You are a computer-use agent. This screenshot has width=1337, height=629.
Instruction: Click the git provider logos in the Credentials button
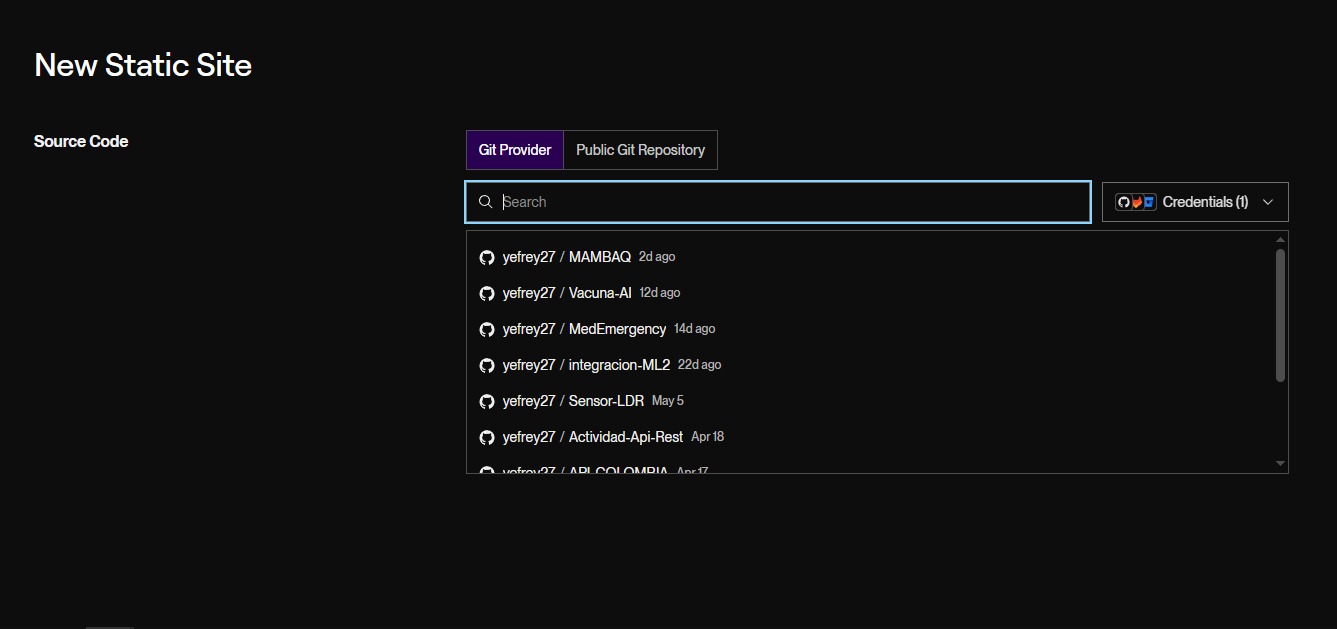click(x=1136, y=202)
